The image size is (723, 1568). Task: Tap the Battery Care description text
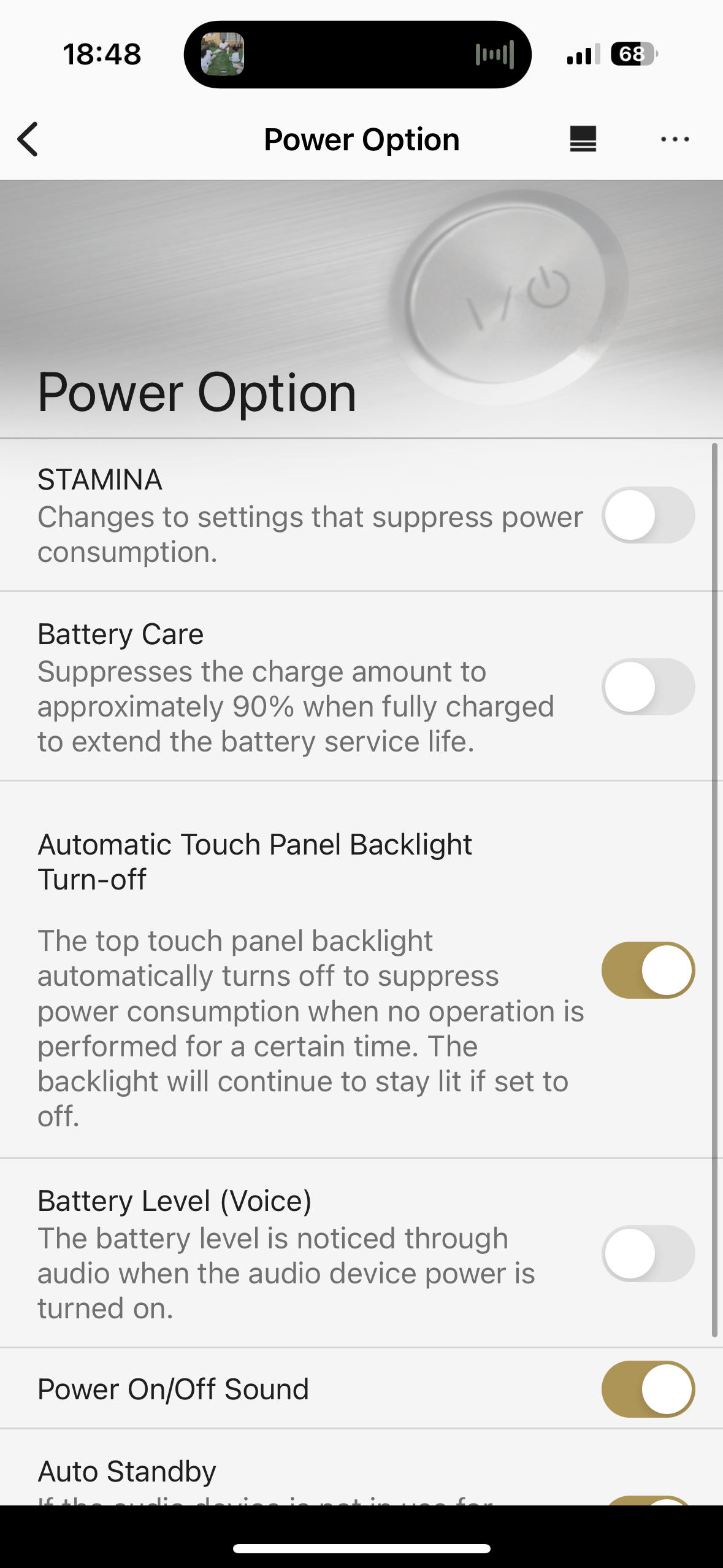point(296,706)
